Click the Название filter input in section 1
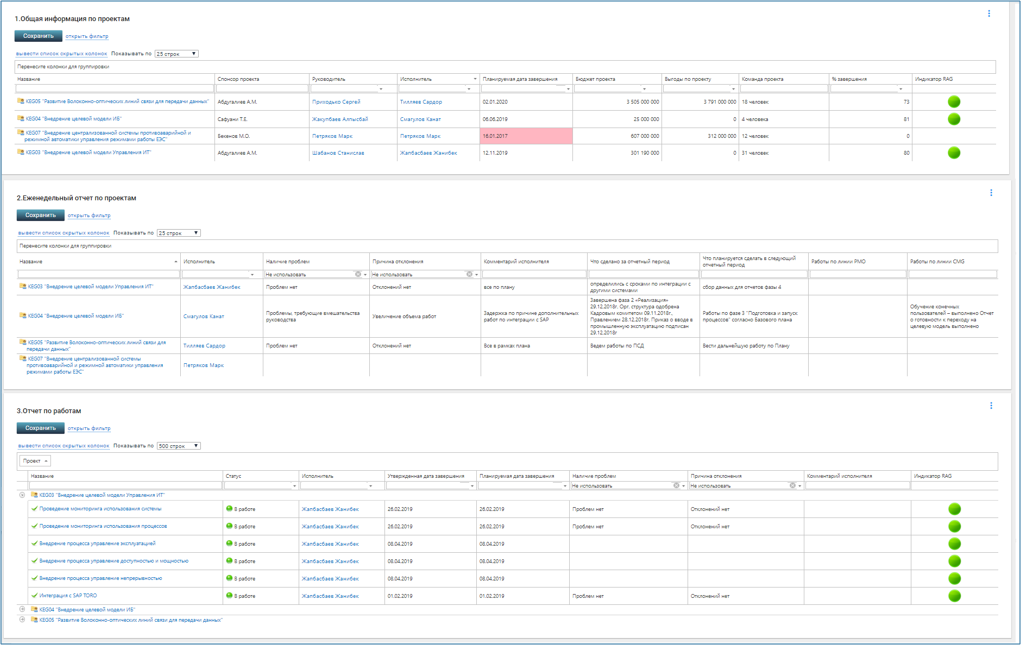Image resolution: width=1021 pixels, height=645 pixels. [x=115, y=89]
